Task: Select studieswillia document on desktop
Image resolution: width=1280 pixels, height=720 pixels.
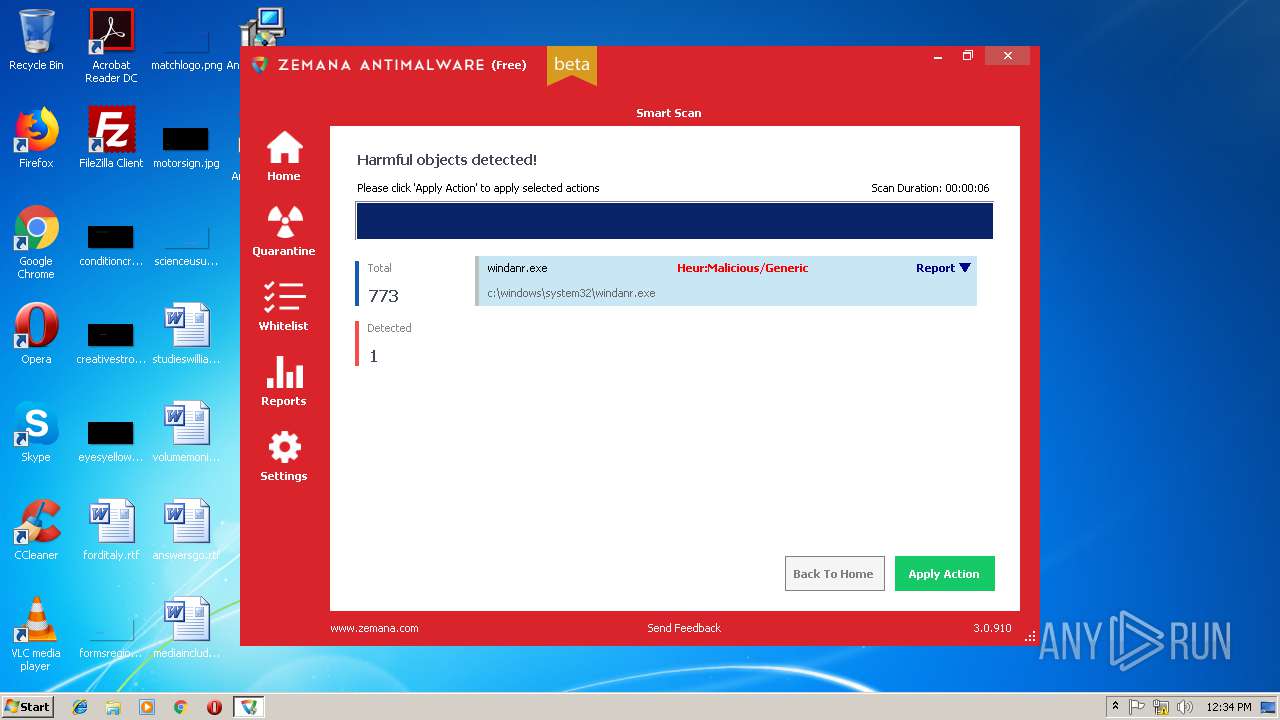Action: coord(186,334)
